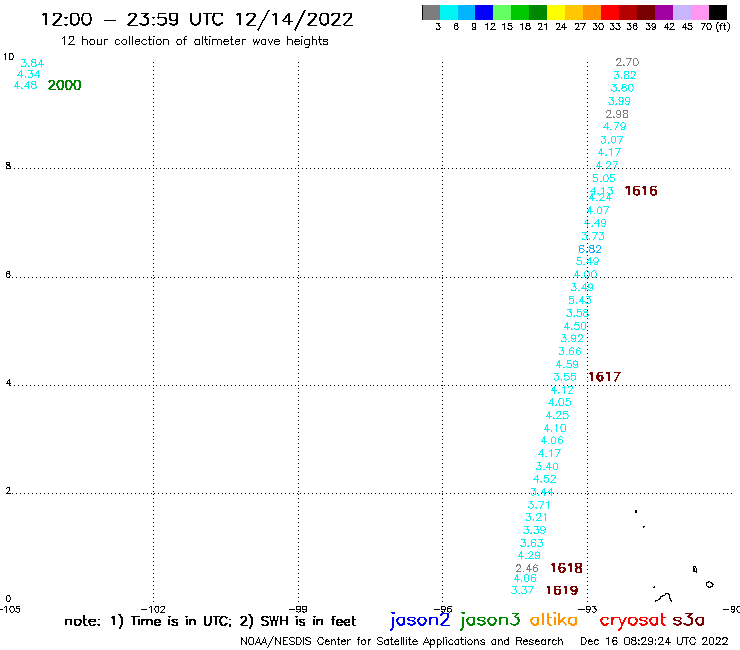This screenshot has height=650, width=740.
Task: Click the '3.55' wave height value
Action: click(x=565, y=377)
